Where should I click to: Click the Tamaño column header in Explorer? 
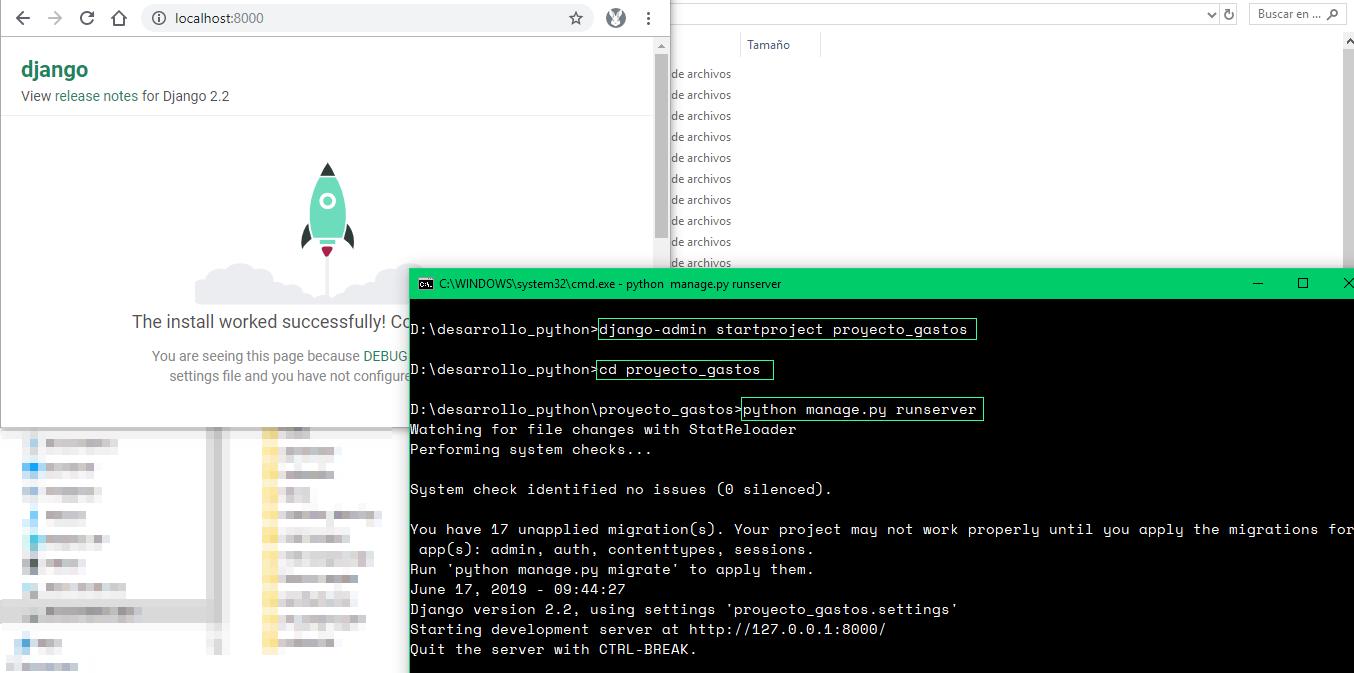click(768, 45)
